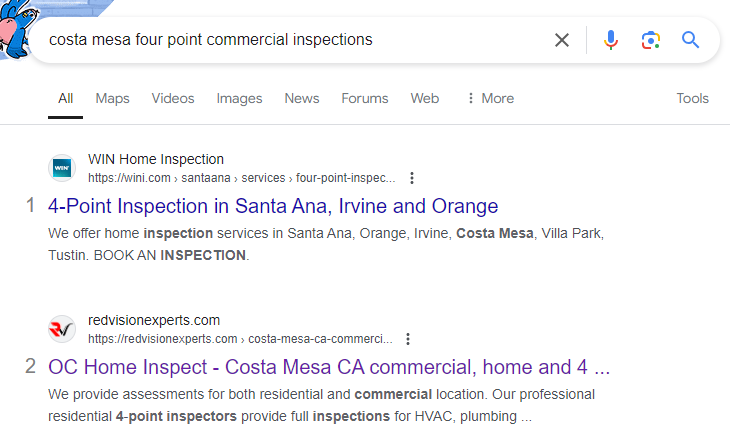The image size is (730, 446).
Task: Click the WIN Home Inspection favicon
Action: point(62,168)
